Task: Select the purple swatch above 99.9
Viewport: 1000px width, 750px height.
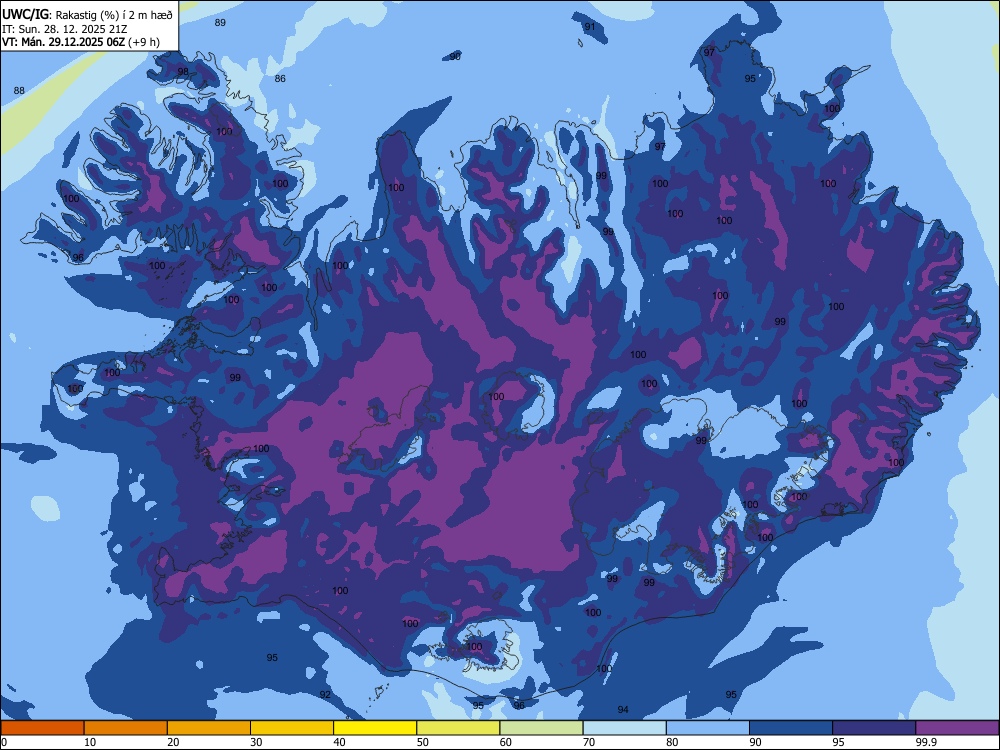Action: pos(957,728)
